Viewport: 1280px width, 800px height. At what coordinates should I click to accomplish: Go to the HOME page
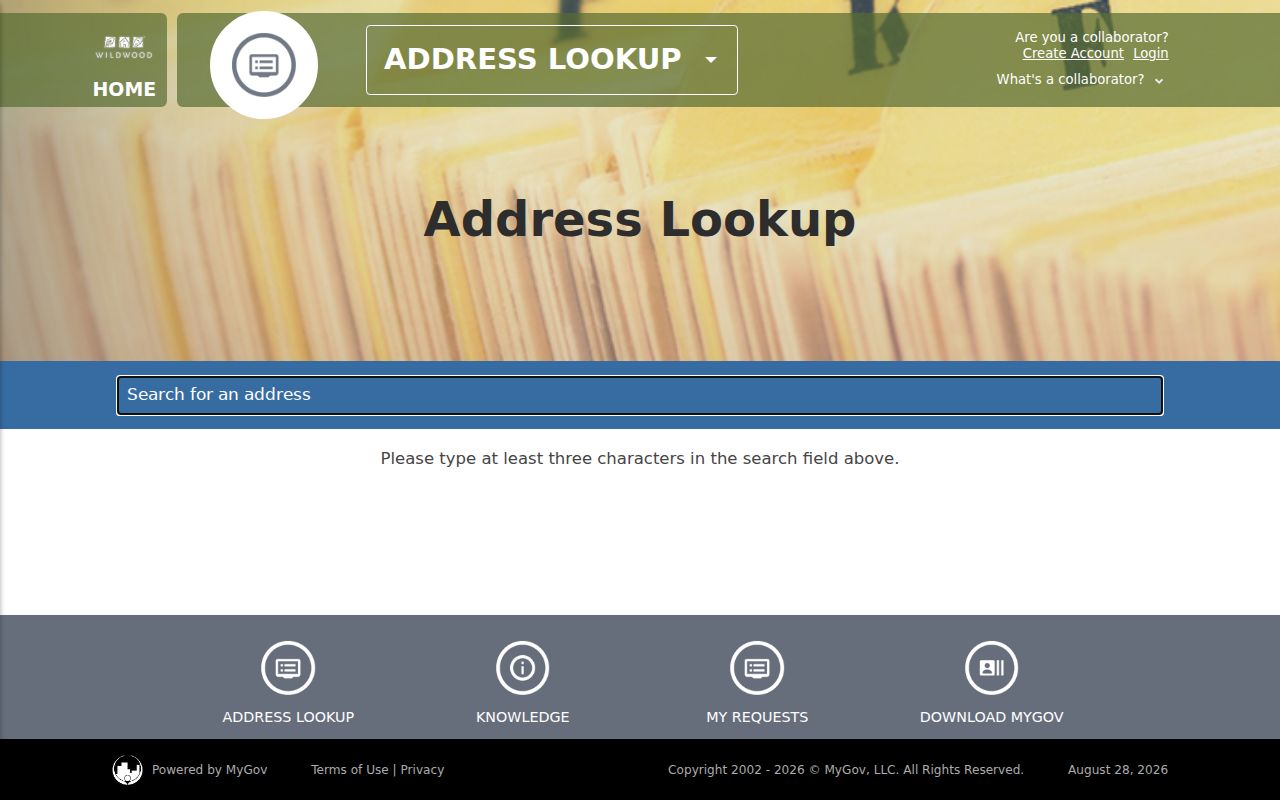124,89
